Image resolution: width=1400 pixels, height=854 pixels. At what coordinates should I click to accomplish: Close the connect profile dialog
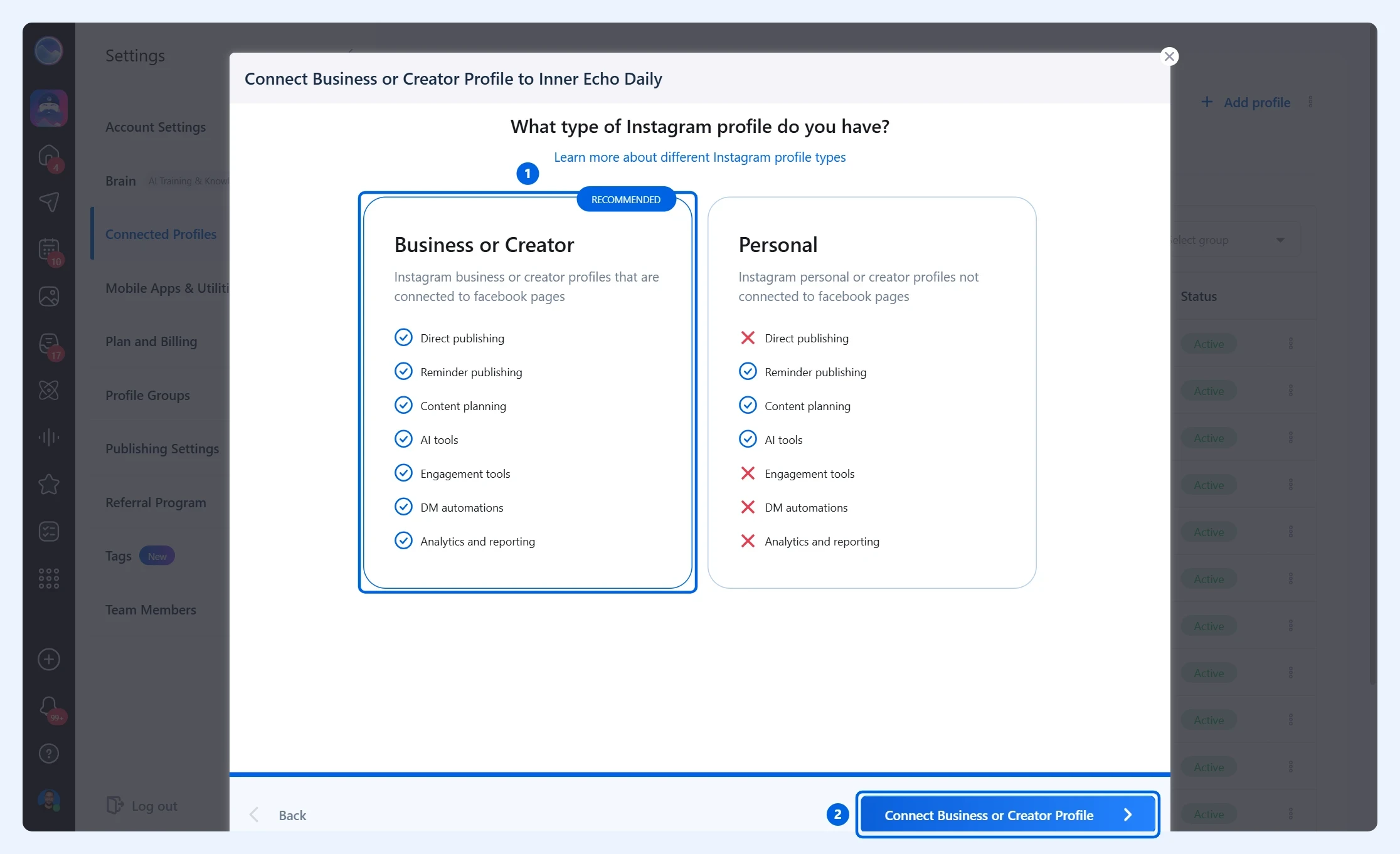pos(1169,56)
